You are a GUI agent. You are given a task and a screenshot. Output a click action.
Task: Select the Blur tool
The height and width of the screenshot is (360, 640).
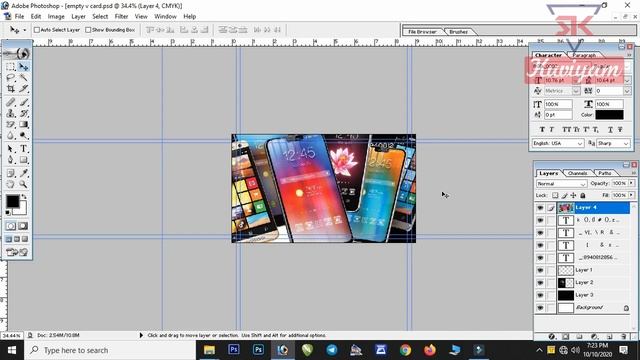tap(11, 136)
